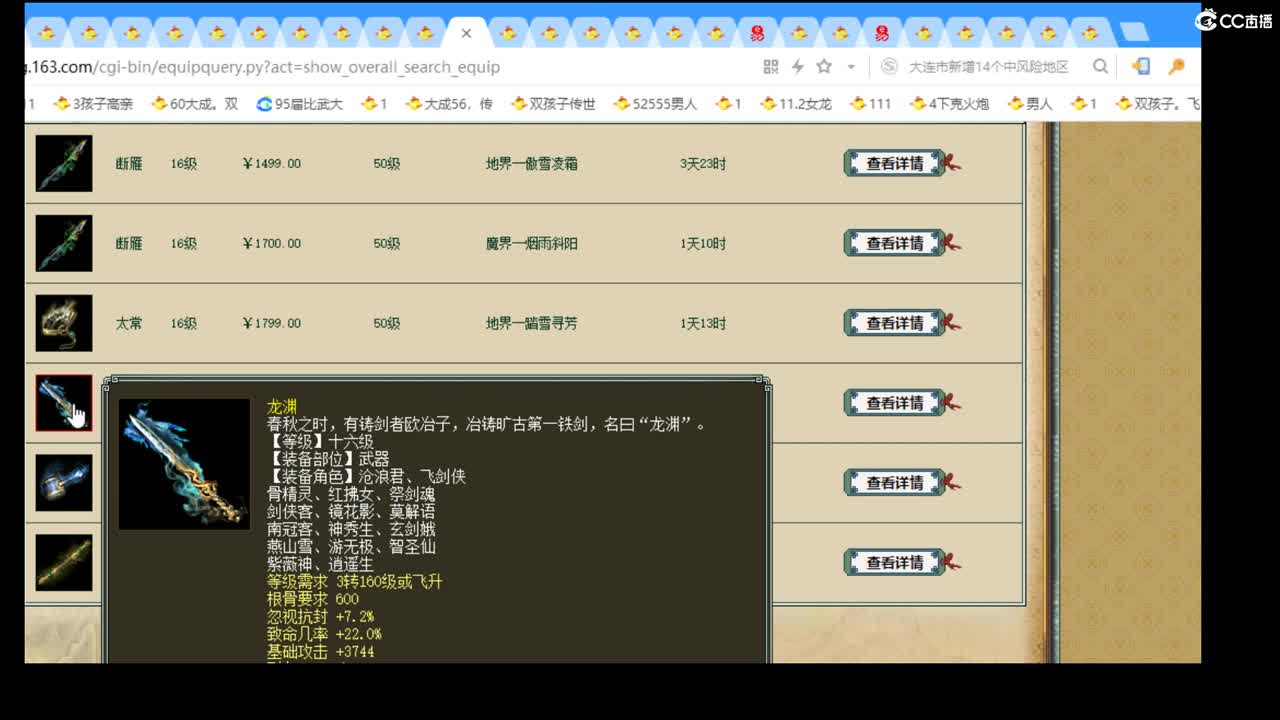The width and height of the screenshot is (1280, 720).
Task: Open the 双孩子传世 bookmark
Action: coord(553,103)
